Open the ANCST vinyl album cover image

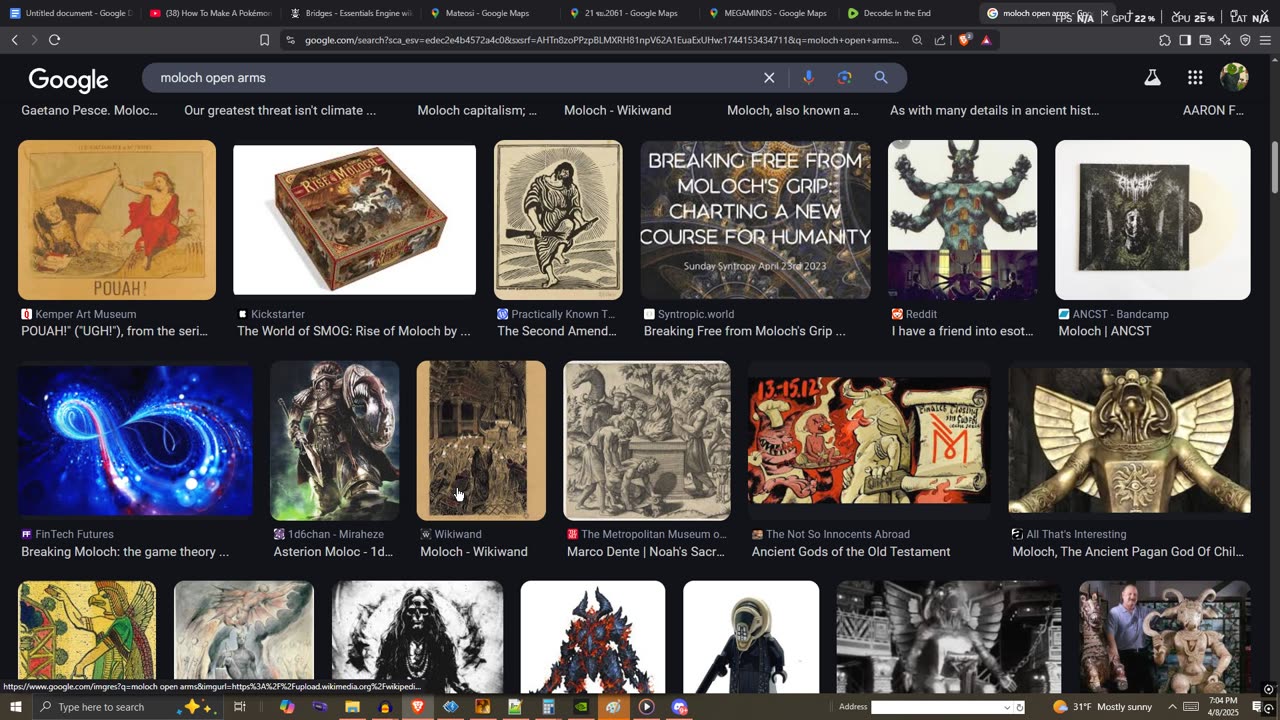pos(1152,220)
